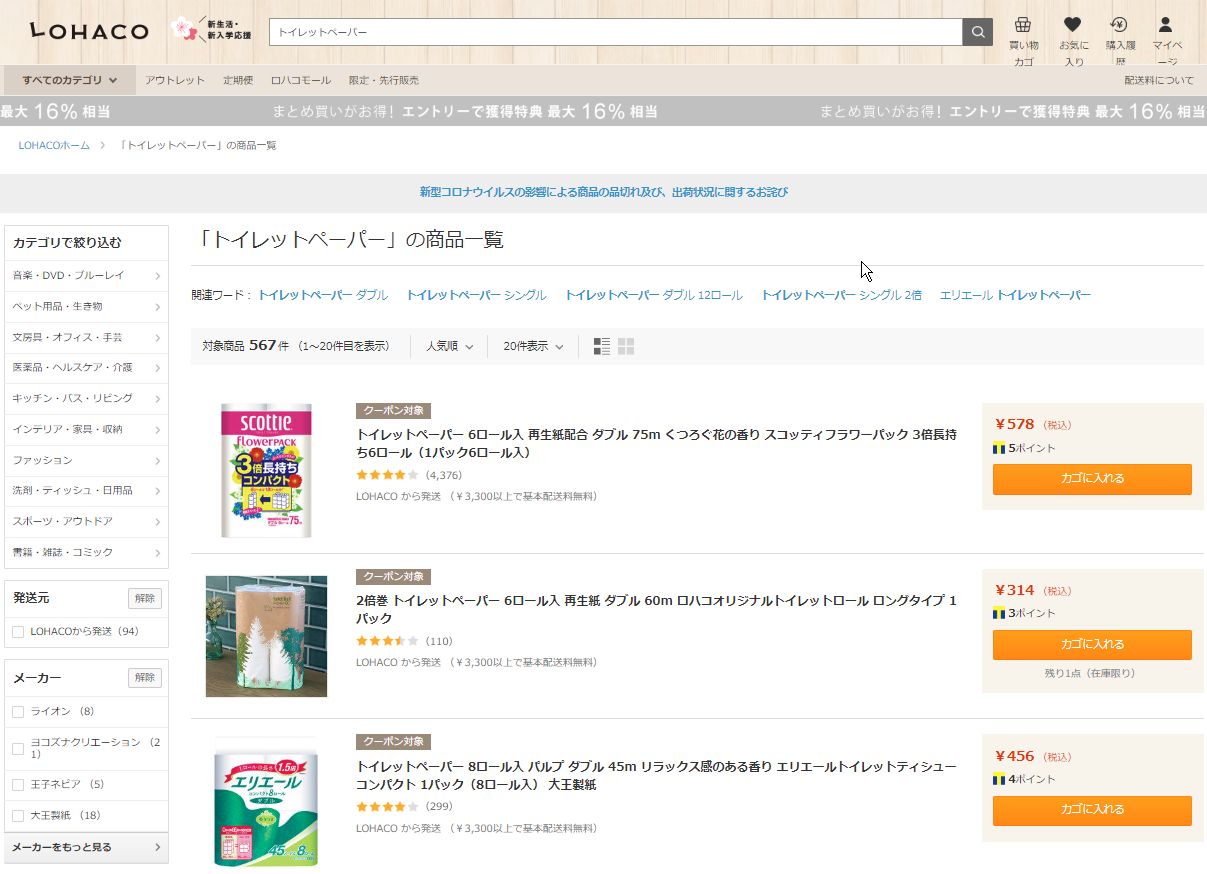Expand キッチン・バス・リビング category
This screenshot has width=1207, height=874.
(87, 398)
